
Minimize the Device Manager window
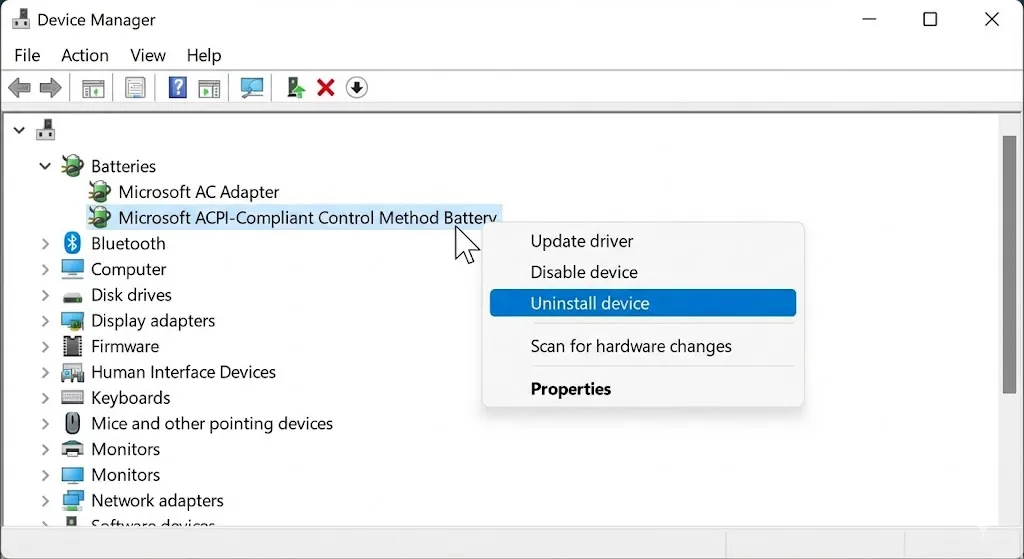click(x=869, y=20)
